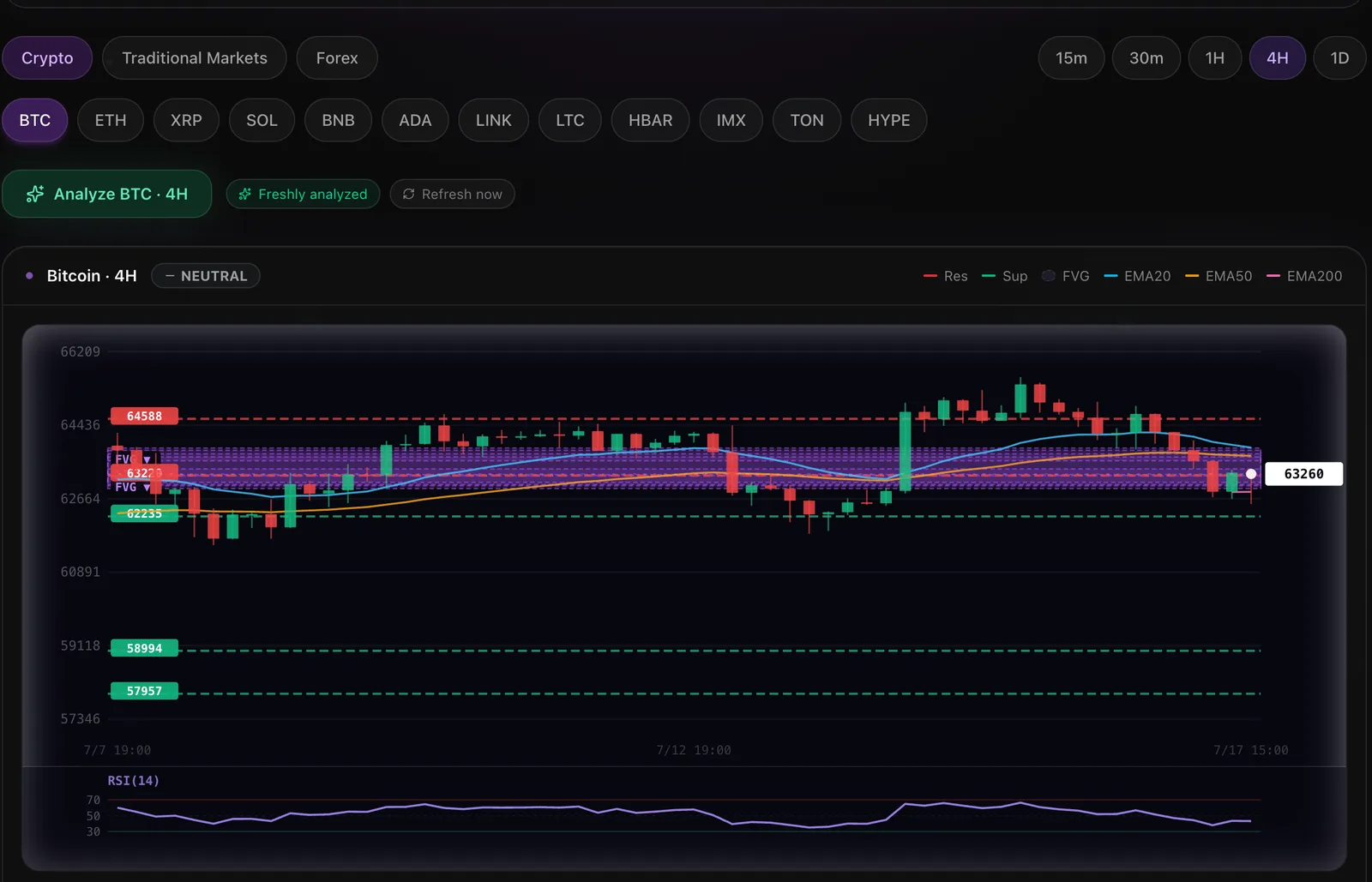Click the Res legend entry
1372x882 pixels.
pyautogui.click(x=946, y=276)
